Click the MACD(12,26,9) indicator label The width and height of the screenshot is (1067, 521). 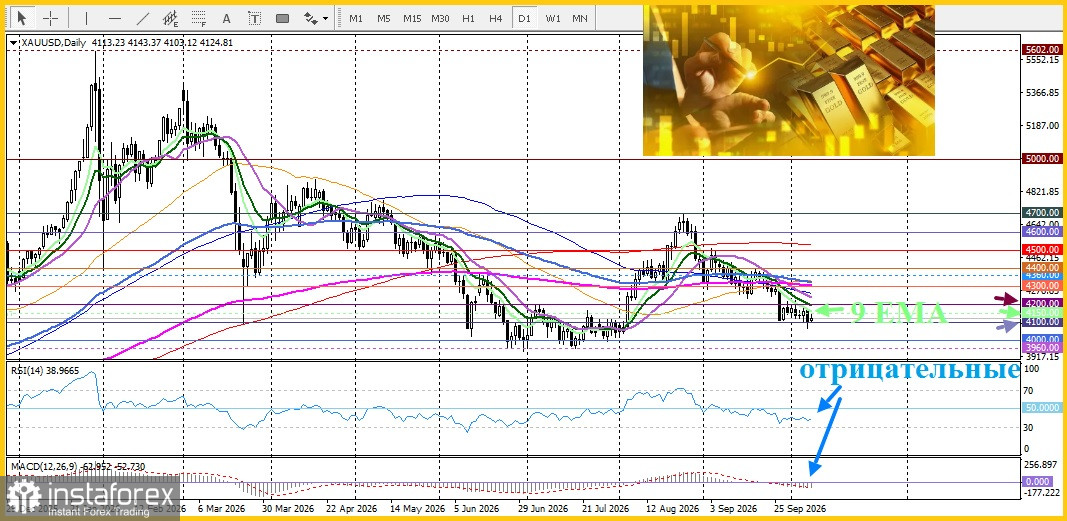pyautogui.click(x=77, y=466)
